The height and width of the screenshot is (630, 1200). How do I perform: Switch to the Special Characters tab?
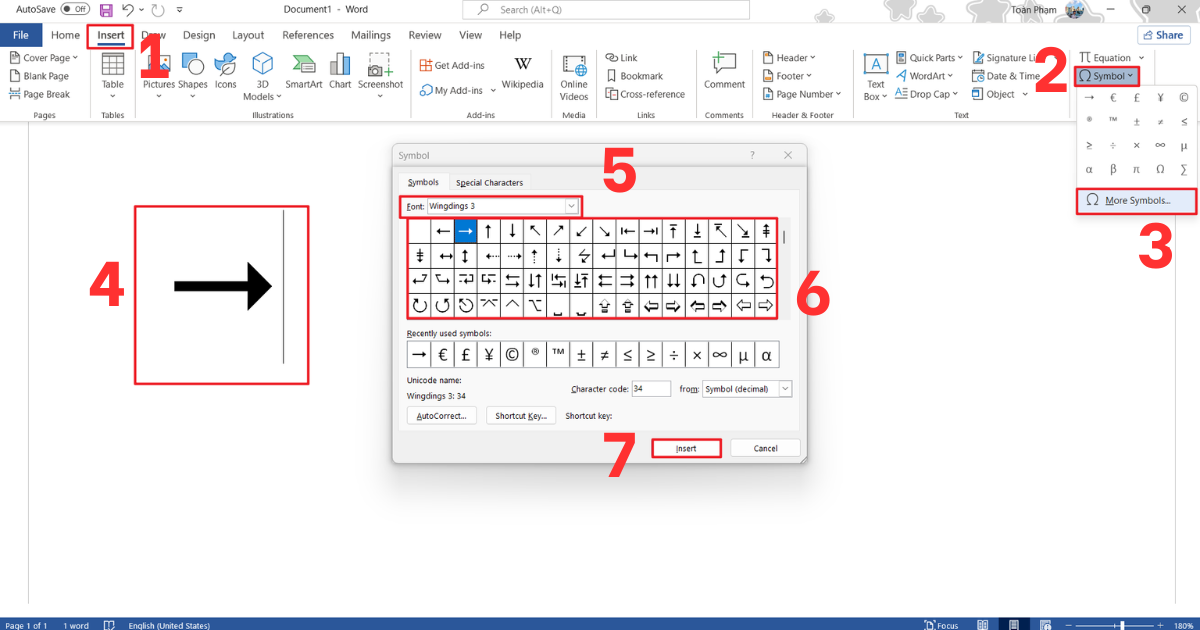[x=489, y=183]
